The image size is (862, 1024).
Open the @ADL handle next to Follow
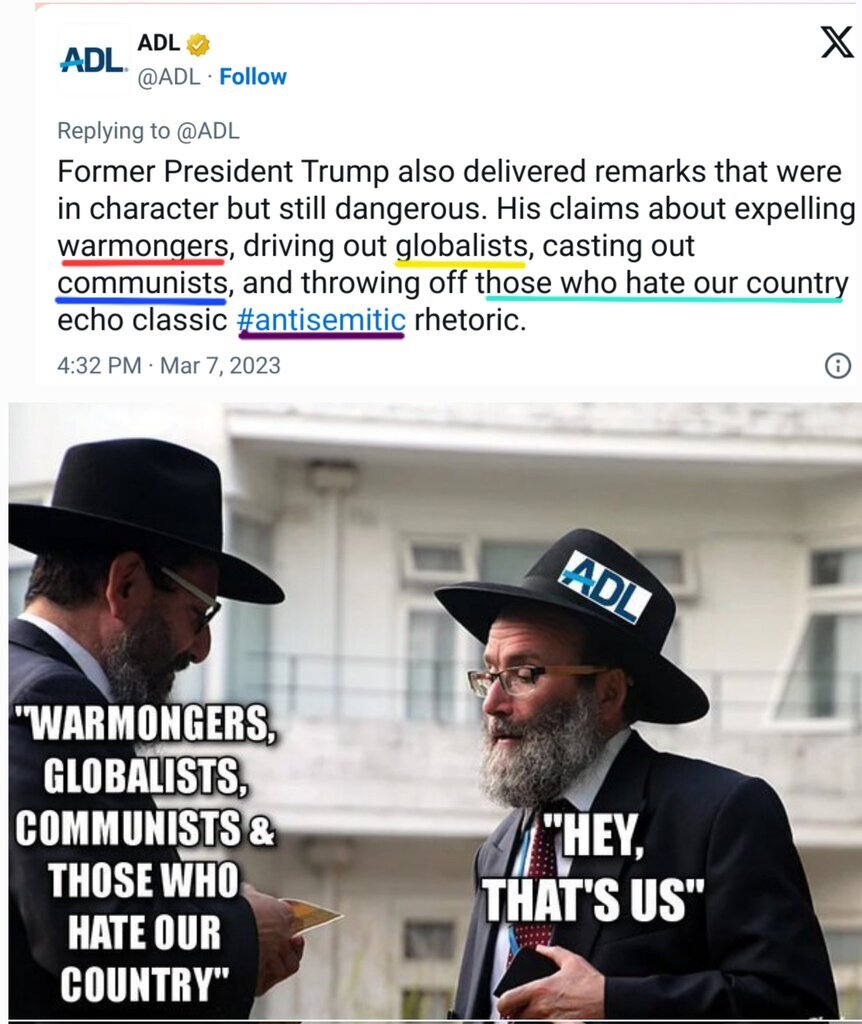point(168,77)
